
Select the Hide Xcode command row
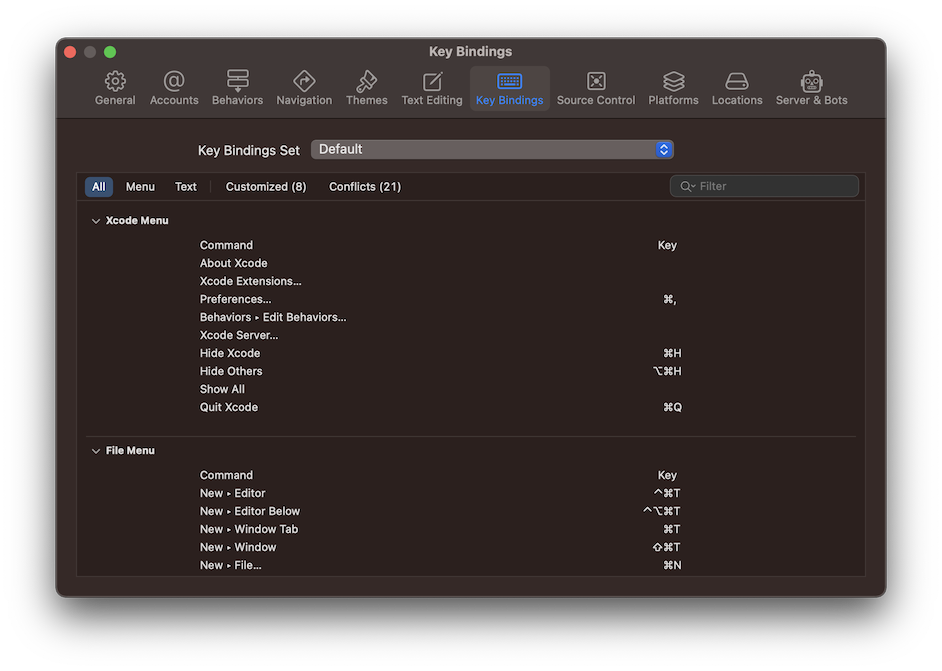(x=471, y=353)
